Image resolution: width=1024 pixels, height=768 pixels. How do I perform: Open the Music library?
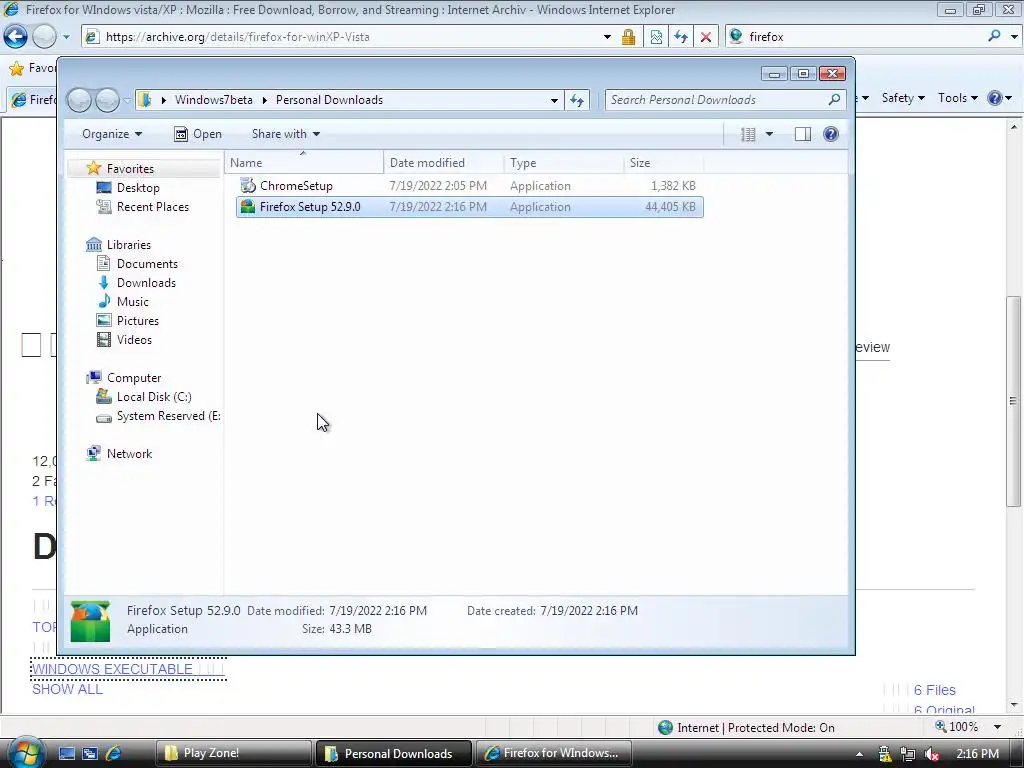point(123,302)
